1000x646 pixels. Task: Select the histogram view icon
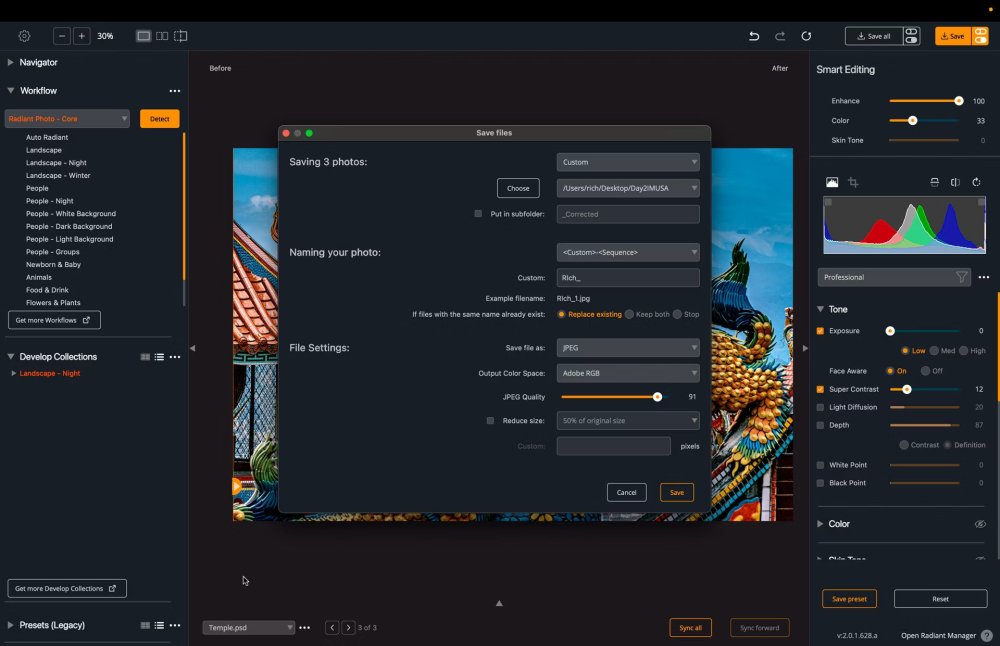[x=832, y=182]
